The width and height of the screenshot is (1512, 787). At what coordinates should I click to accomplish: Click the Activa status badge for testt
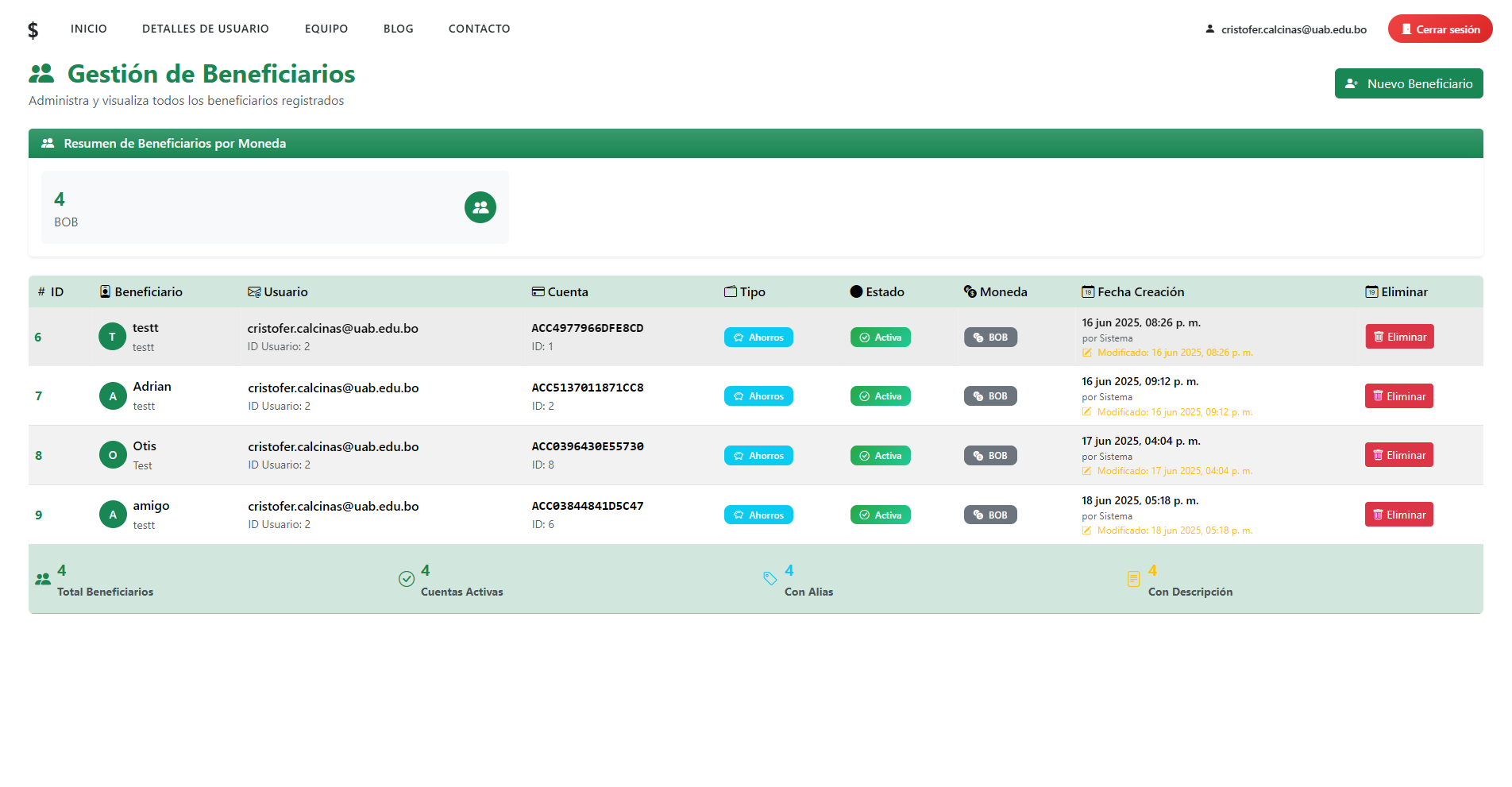(881, 337)
